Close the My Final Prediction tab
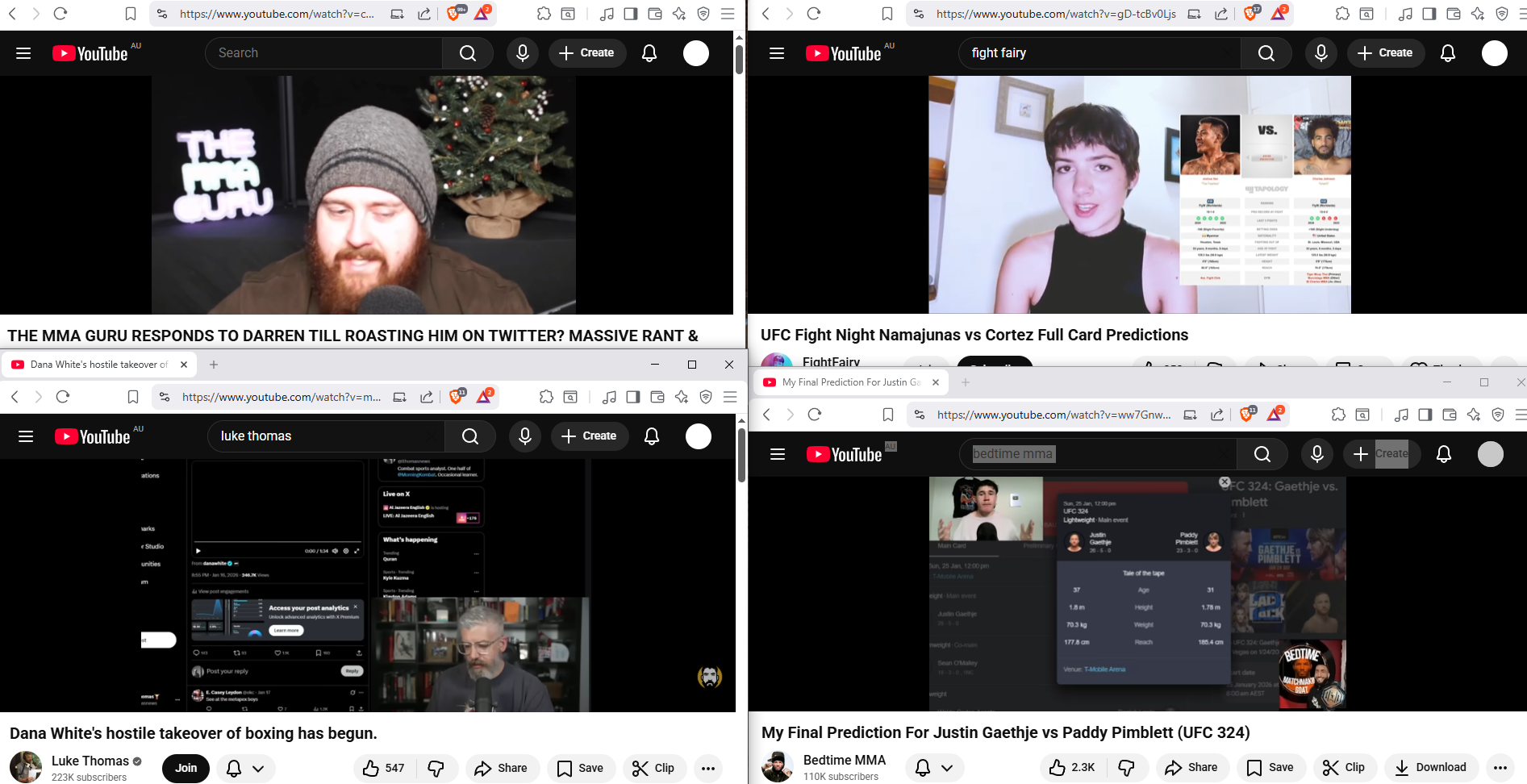 coord(936,382)
